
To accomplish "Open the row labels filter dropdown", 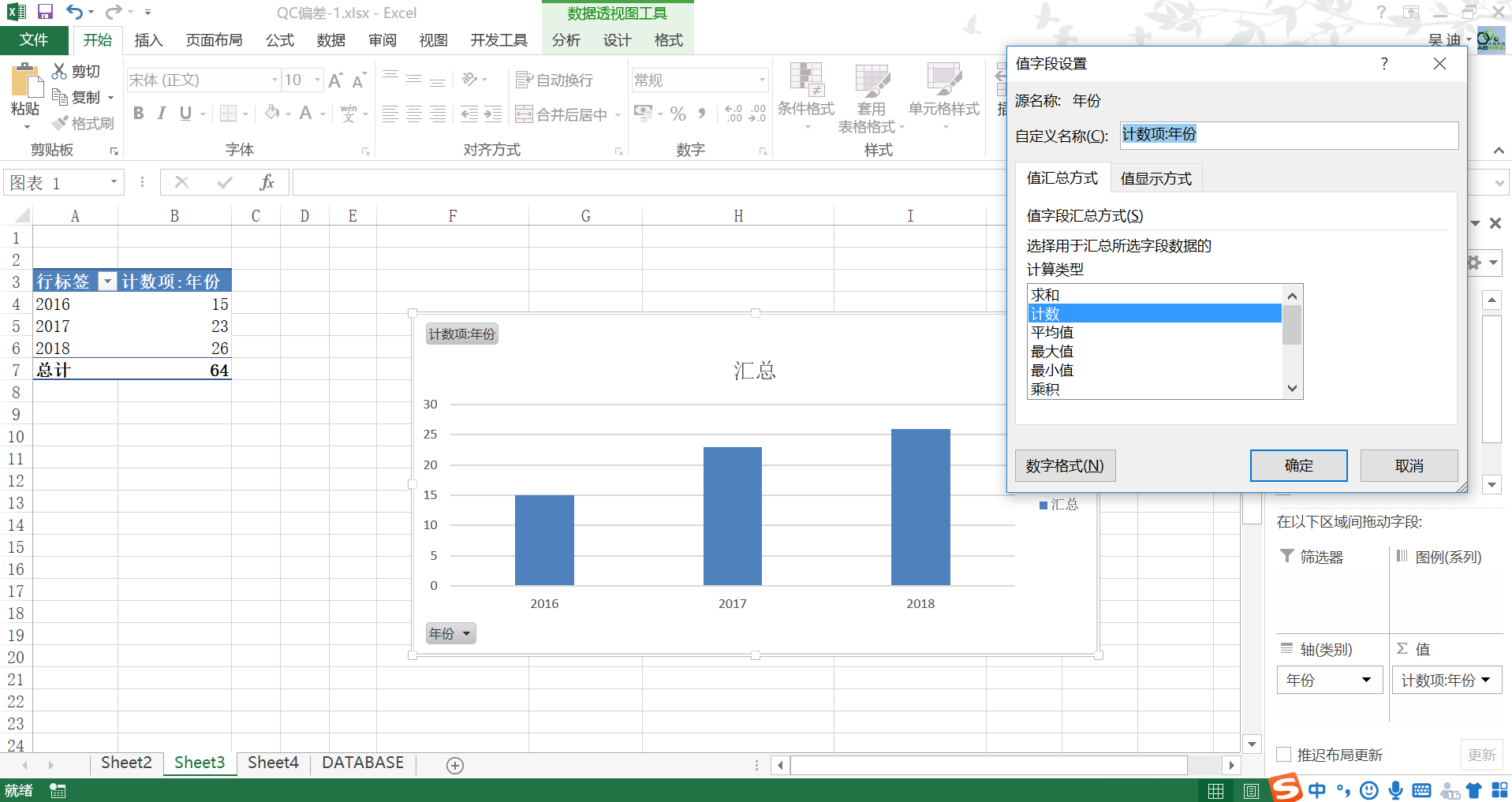I will (107, 282).
